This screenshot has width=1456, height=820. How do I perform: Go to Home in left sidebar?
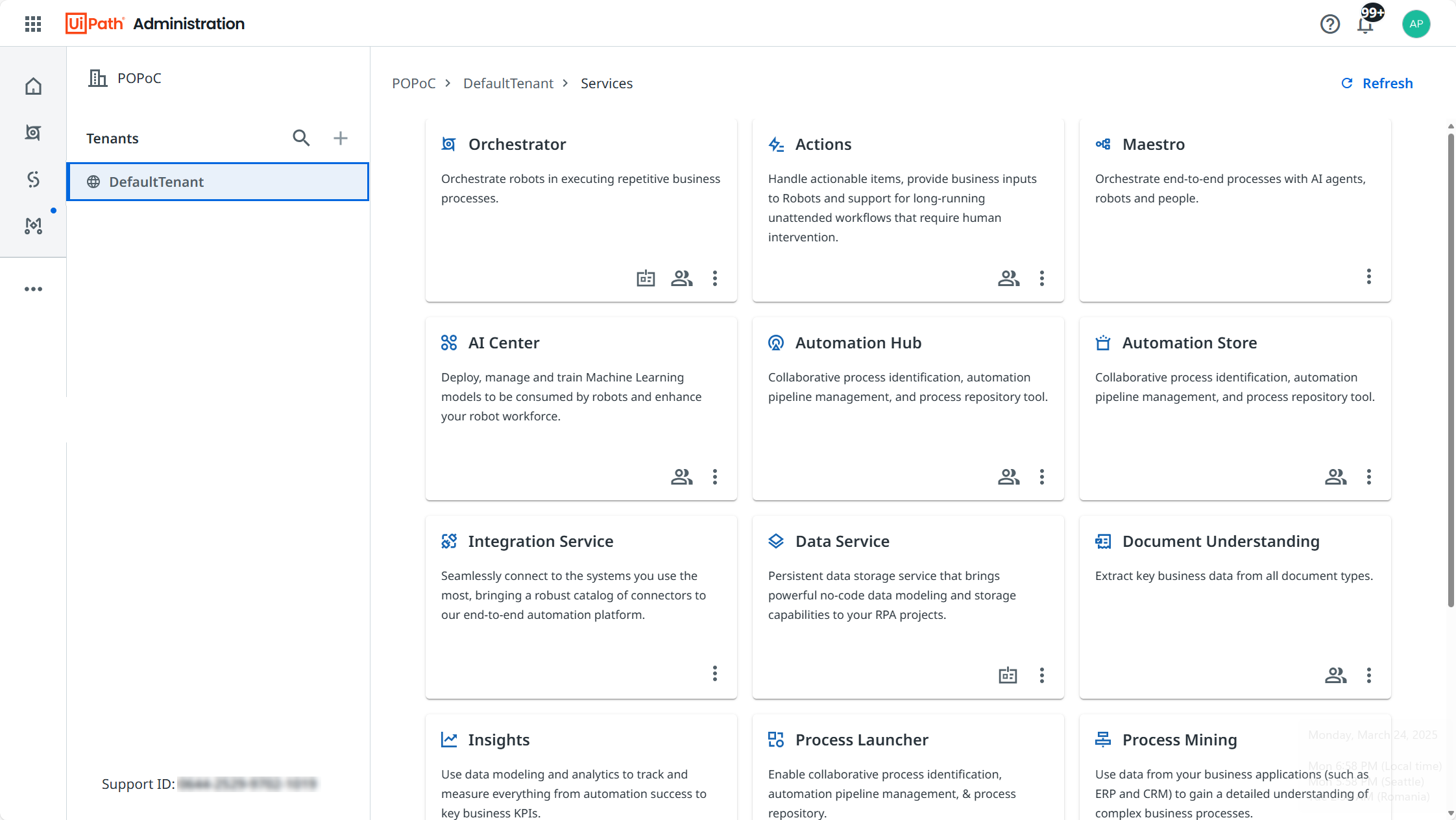click(x=33, y=86)
